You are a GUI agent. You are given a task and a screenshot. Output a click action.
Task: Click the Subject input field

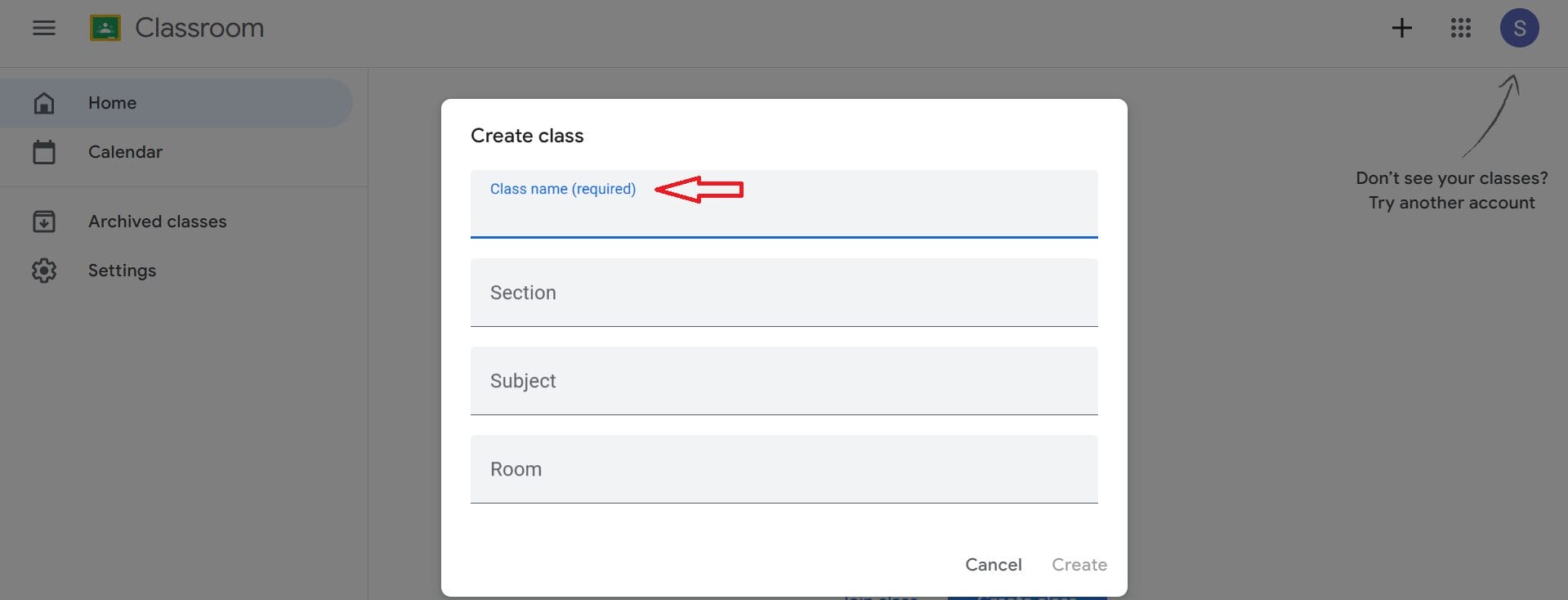(784, 381)
